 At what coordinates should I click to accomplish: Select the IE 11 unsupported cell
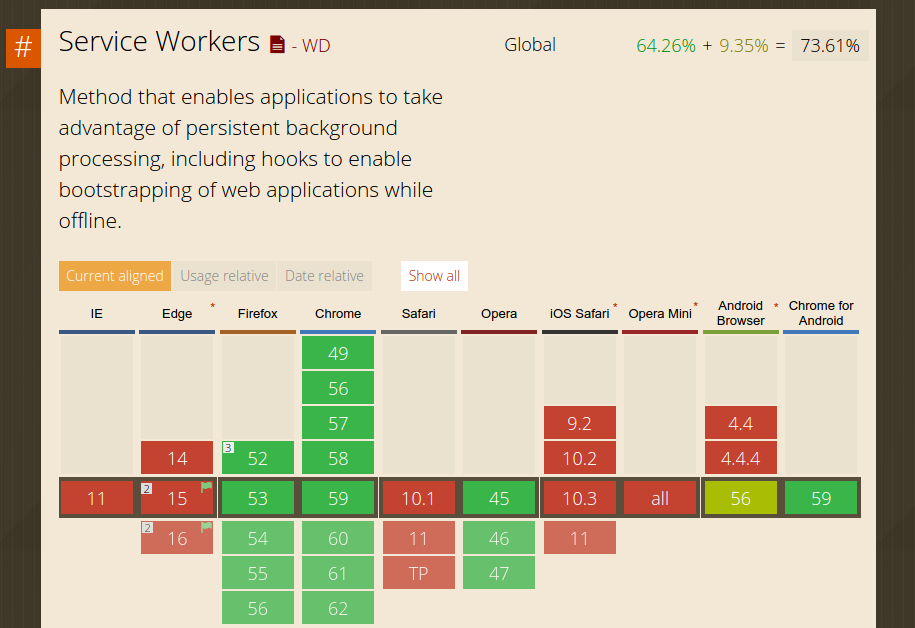pos(97,498)
